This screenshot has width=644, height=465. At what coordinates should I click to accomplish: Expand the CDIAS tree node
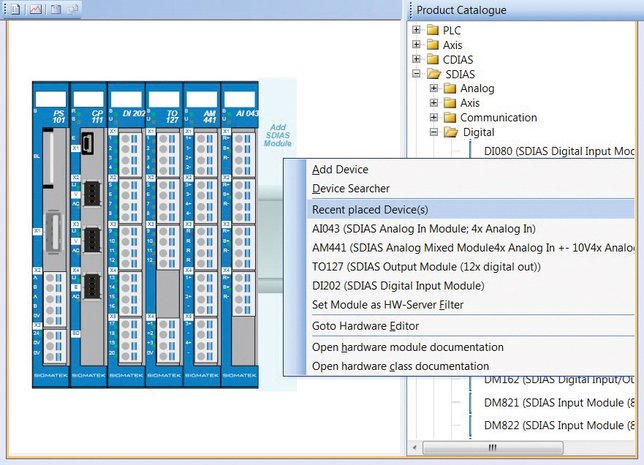tap(416, 59)
